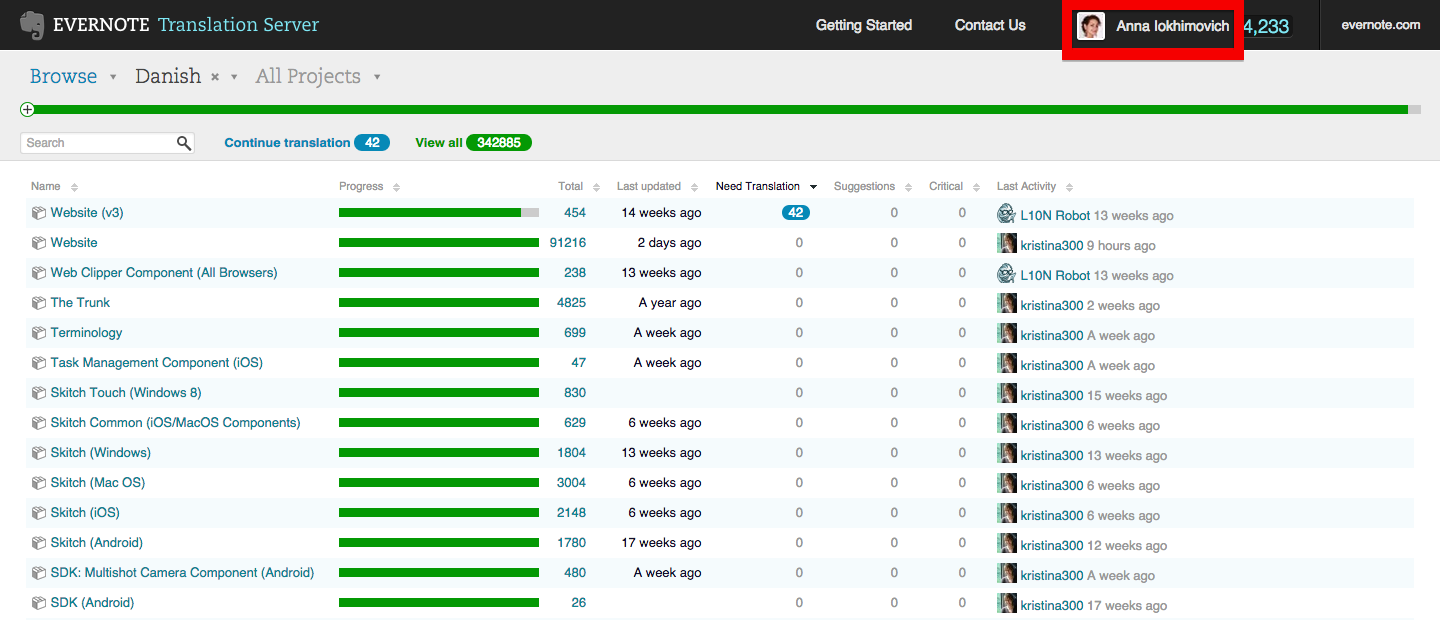Click the search magnifier icon
Viewport: 1440px width, 620px height.
[x=183, y=143]
